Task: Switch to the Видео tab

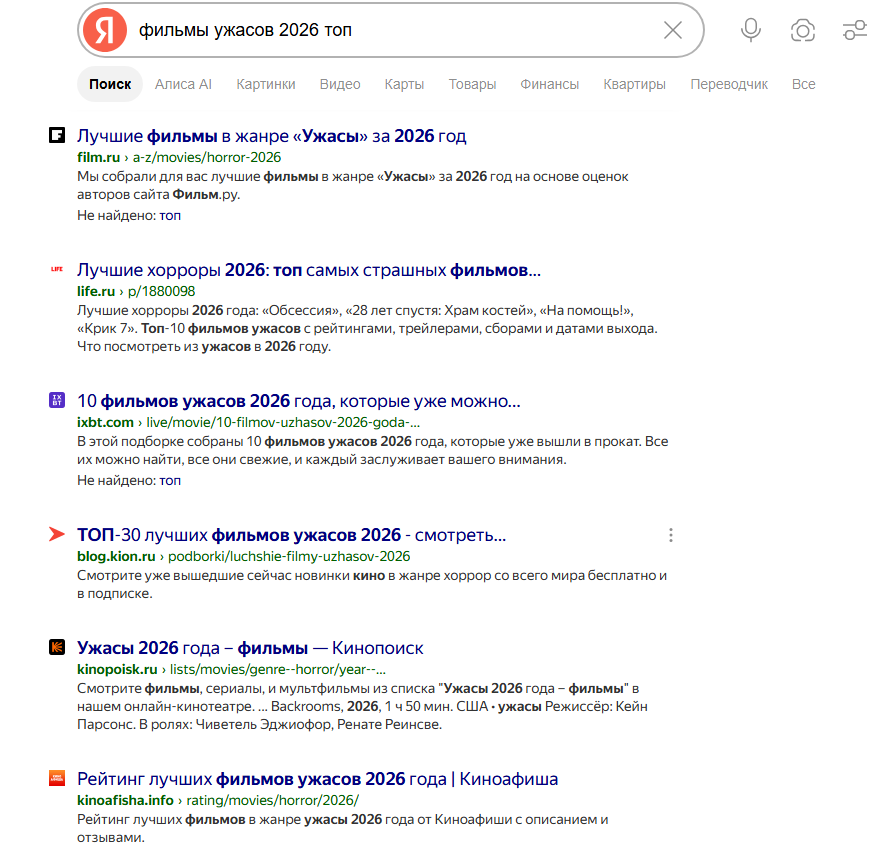Action: (x=340, y=84)
